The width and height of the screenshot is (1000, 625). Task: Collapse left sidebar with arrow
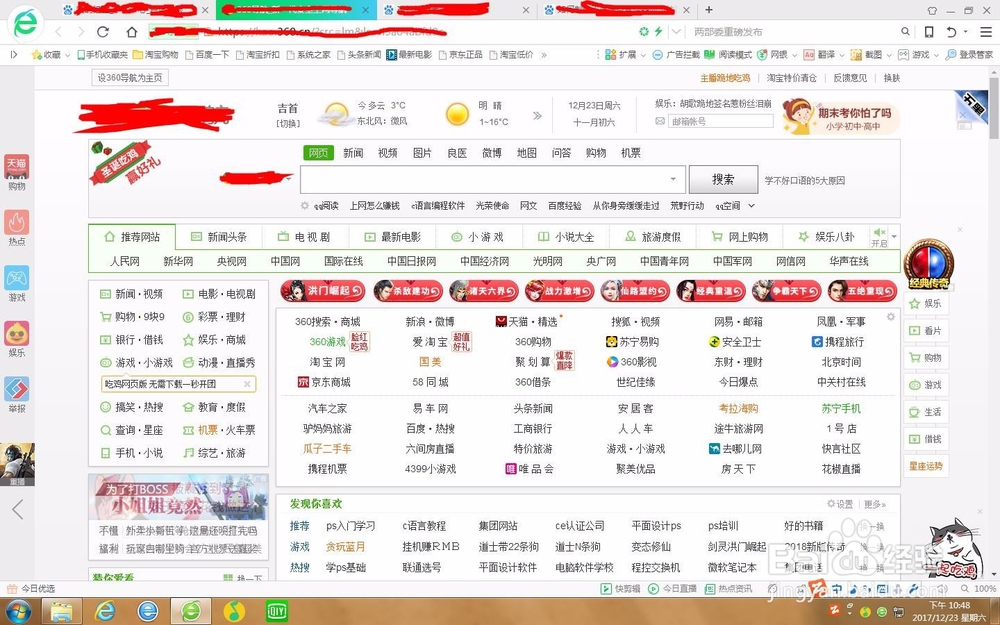(17, 509)
